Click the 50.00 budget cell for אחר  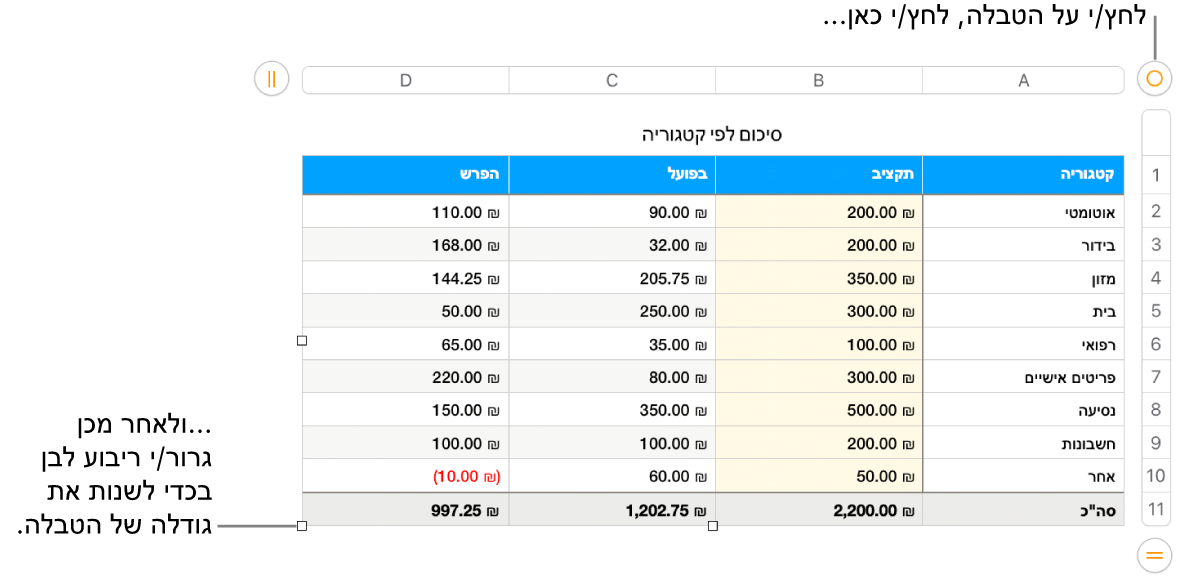tap(819, 476)
